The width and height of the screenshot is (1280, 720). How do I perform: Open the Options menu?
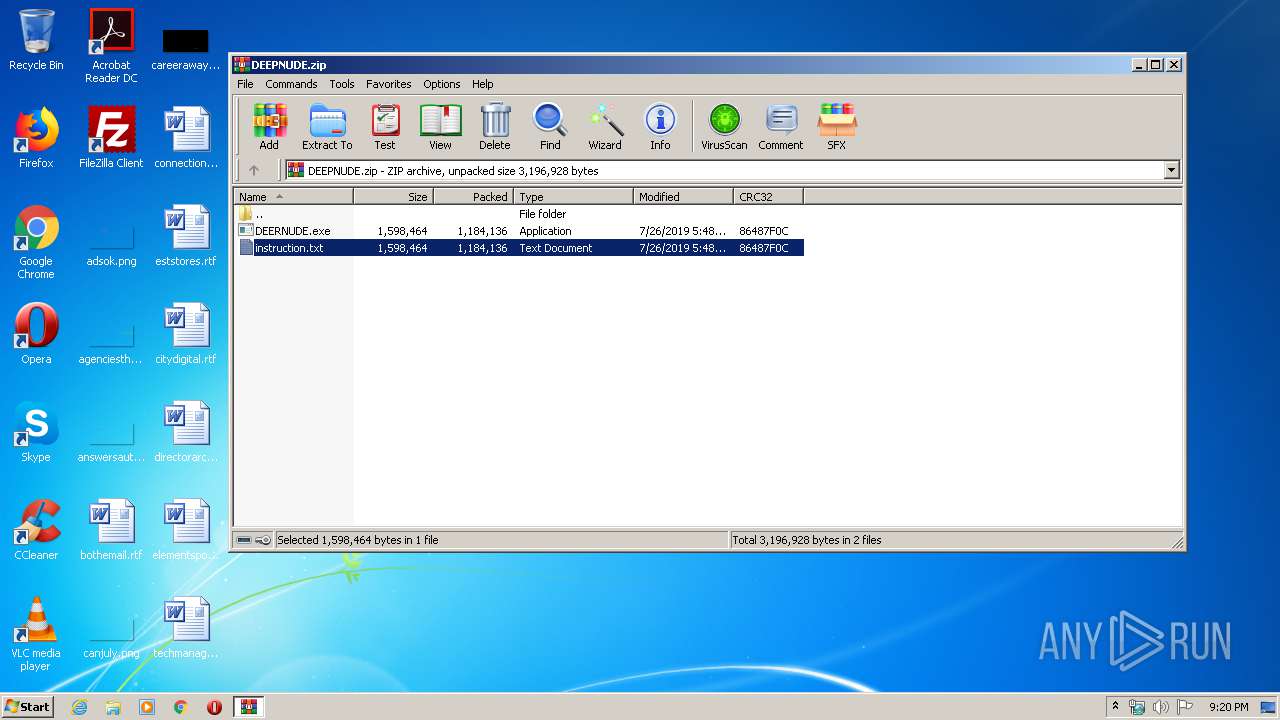(442, 84)
